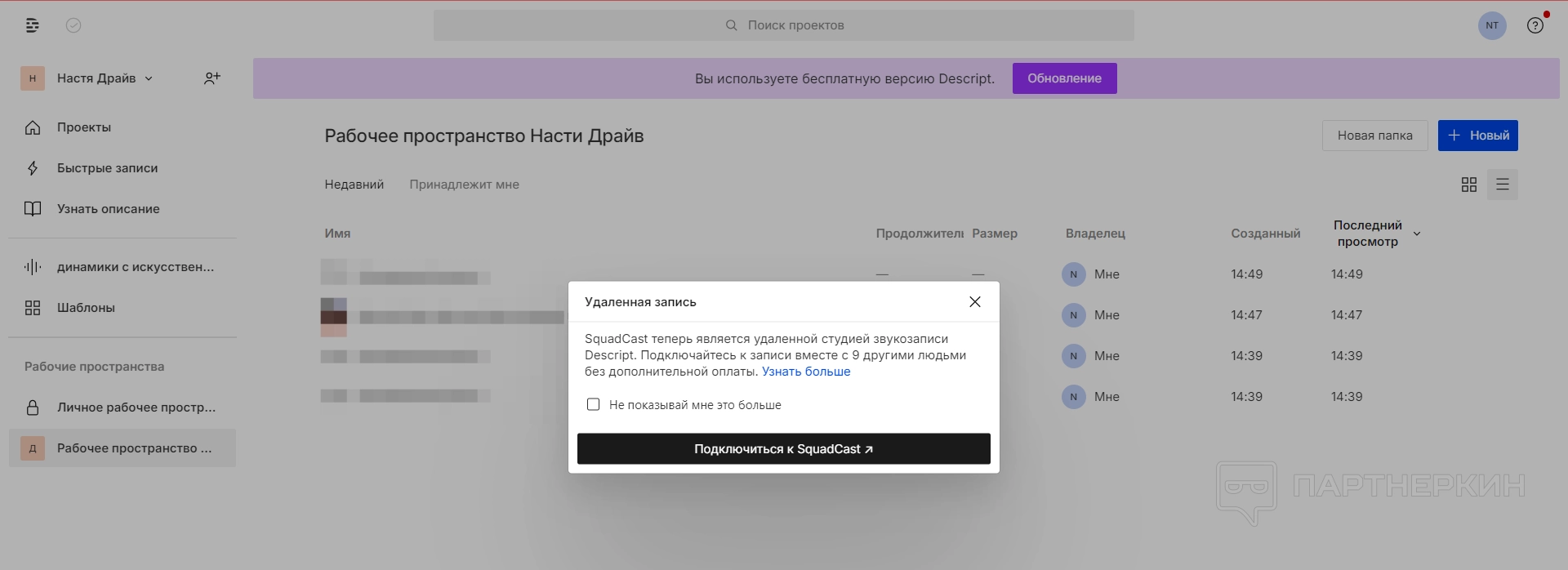Click the grid icon beside Шаблоны
Image resolution: width=1568 pixels, height=570 pixels.
tap(33, 308)
